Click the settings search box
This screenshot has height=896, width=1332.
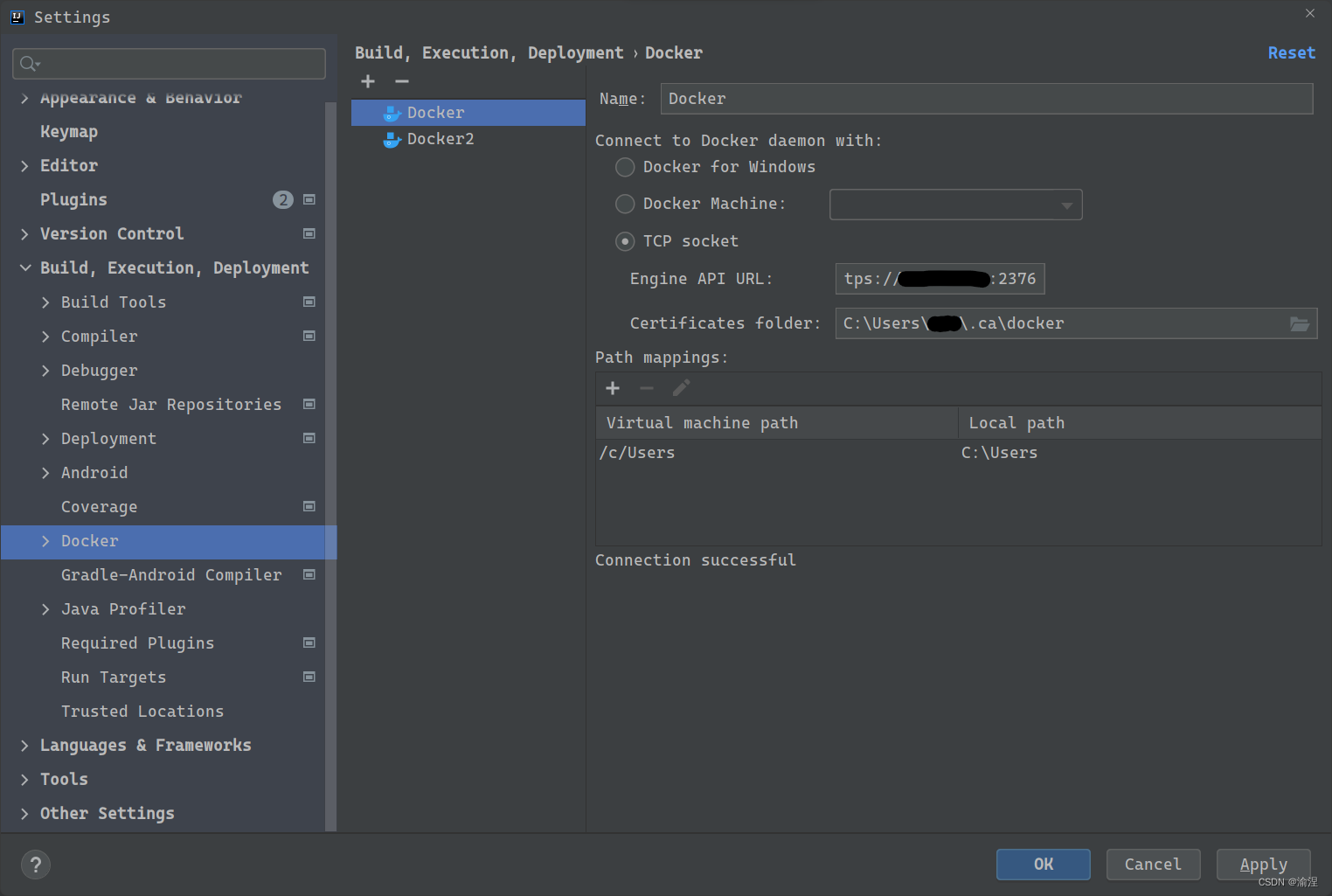(170, 64)
